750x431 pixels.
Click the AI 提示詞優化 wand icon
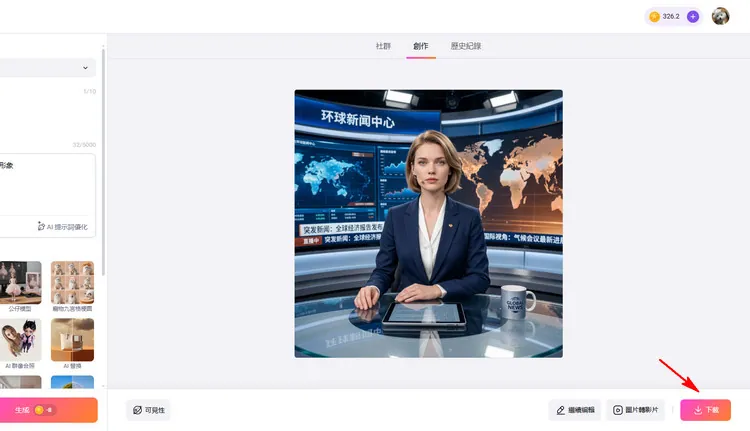[x=41, y=227]
